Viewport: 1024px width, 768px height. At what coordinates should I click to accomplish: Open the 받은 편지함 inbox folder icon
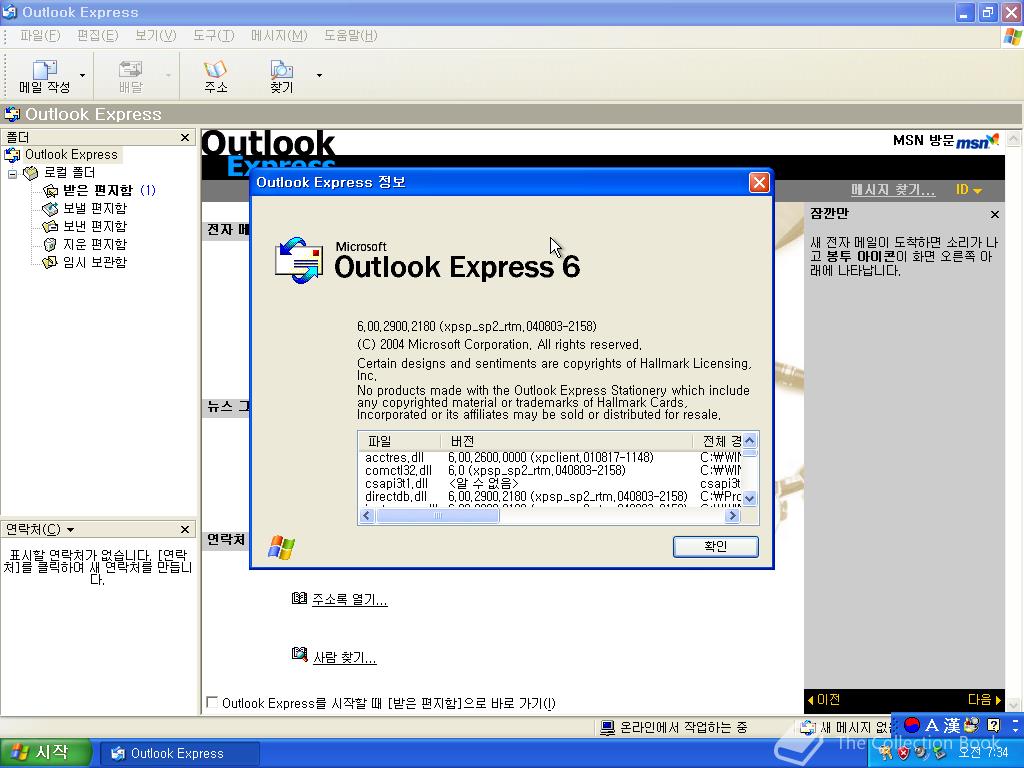pyautogui.click(x=50, y=191)
